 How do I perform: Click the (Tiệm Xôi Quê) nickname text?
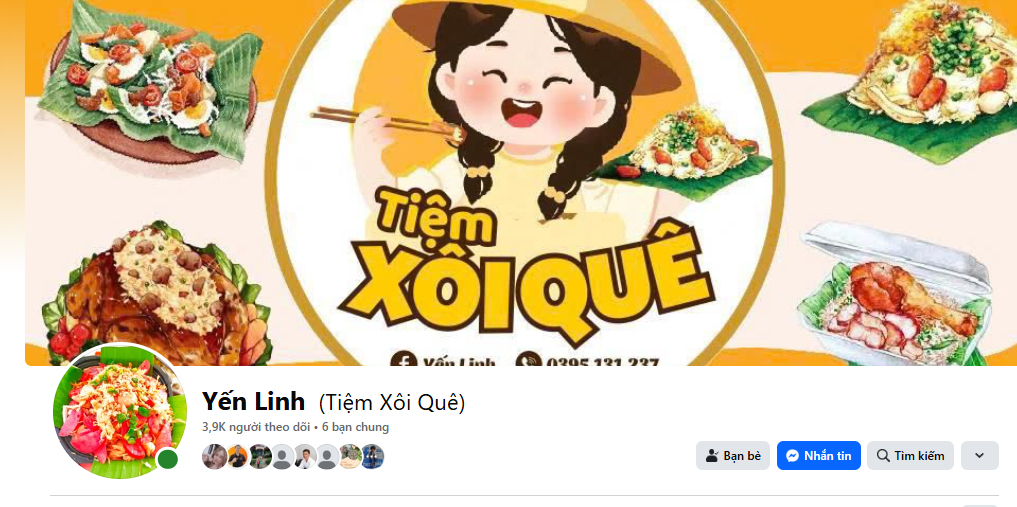(392, 403)
